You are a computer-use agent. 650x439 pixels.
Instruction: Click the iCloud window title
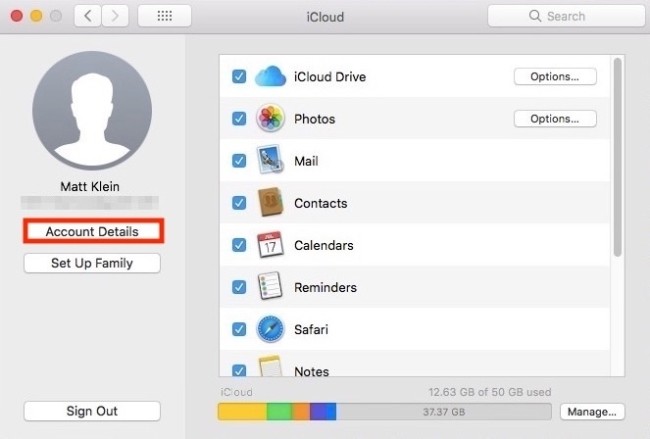pos(325,17)
